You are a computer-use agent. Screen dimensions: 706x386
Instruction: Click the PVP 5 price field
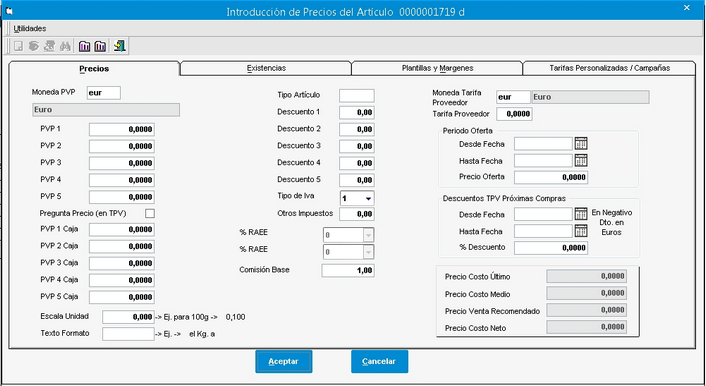pos(122,197)
